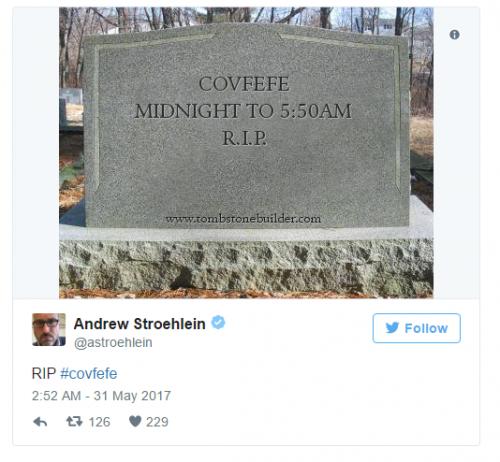Open the #covfefe hashtag link

[89, 373]
